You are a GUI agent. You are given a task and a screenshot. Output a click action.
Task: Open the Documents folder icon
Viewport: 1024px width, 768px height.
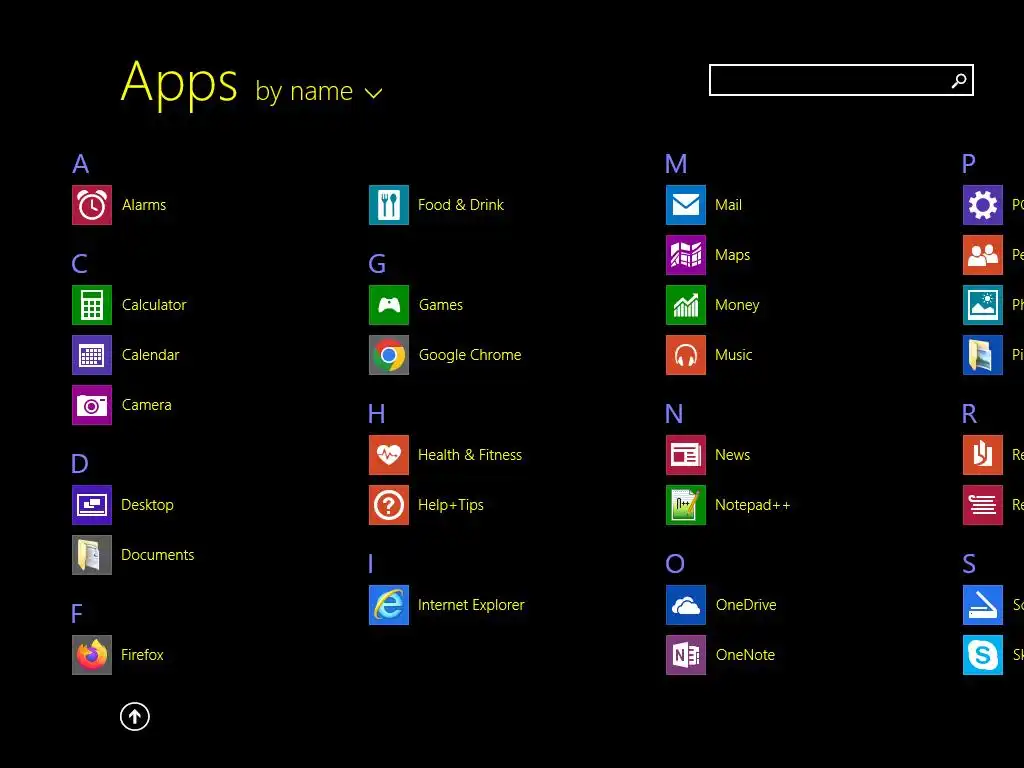(91, 555)
